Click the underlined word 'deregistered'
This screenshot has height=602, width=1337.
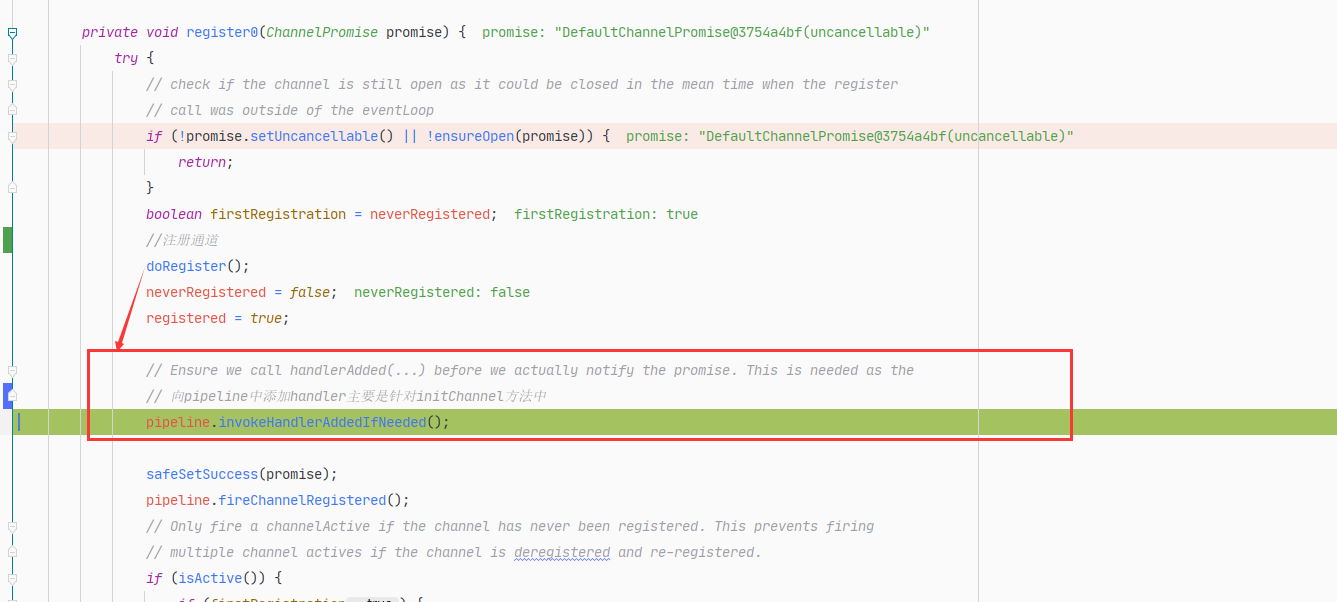(562, 552)
